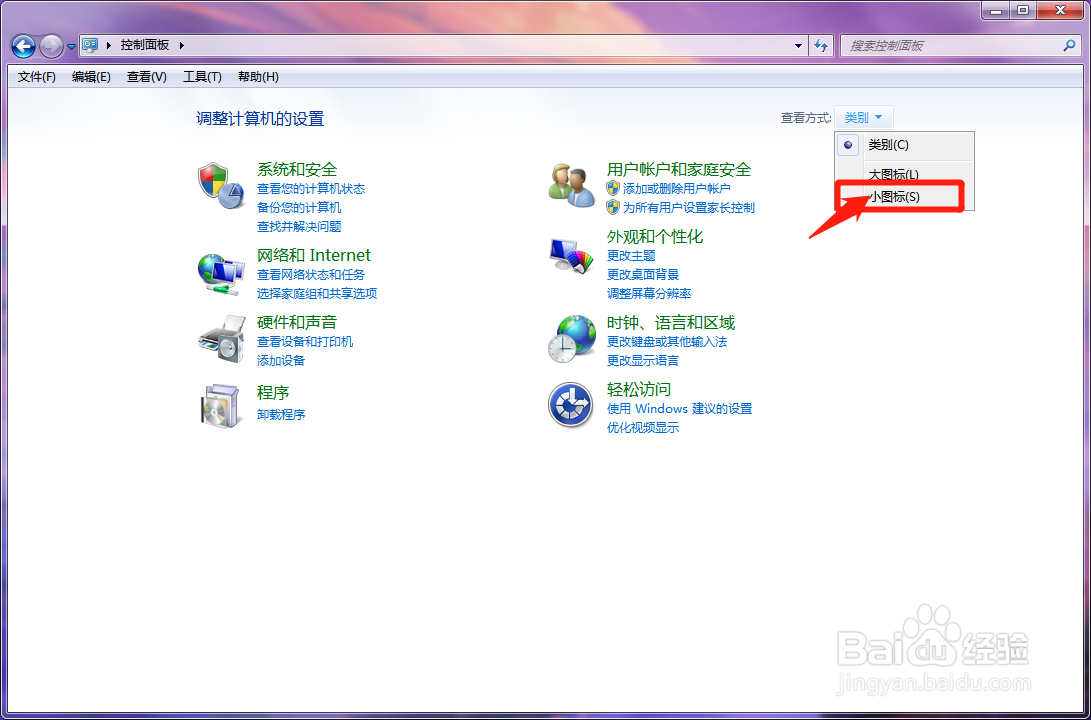The height and width of the screenshot is (720, 1091).
Task: Click the User Accounts people icon
Action: [572, 186]
